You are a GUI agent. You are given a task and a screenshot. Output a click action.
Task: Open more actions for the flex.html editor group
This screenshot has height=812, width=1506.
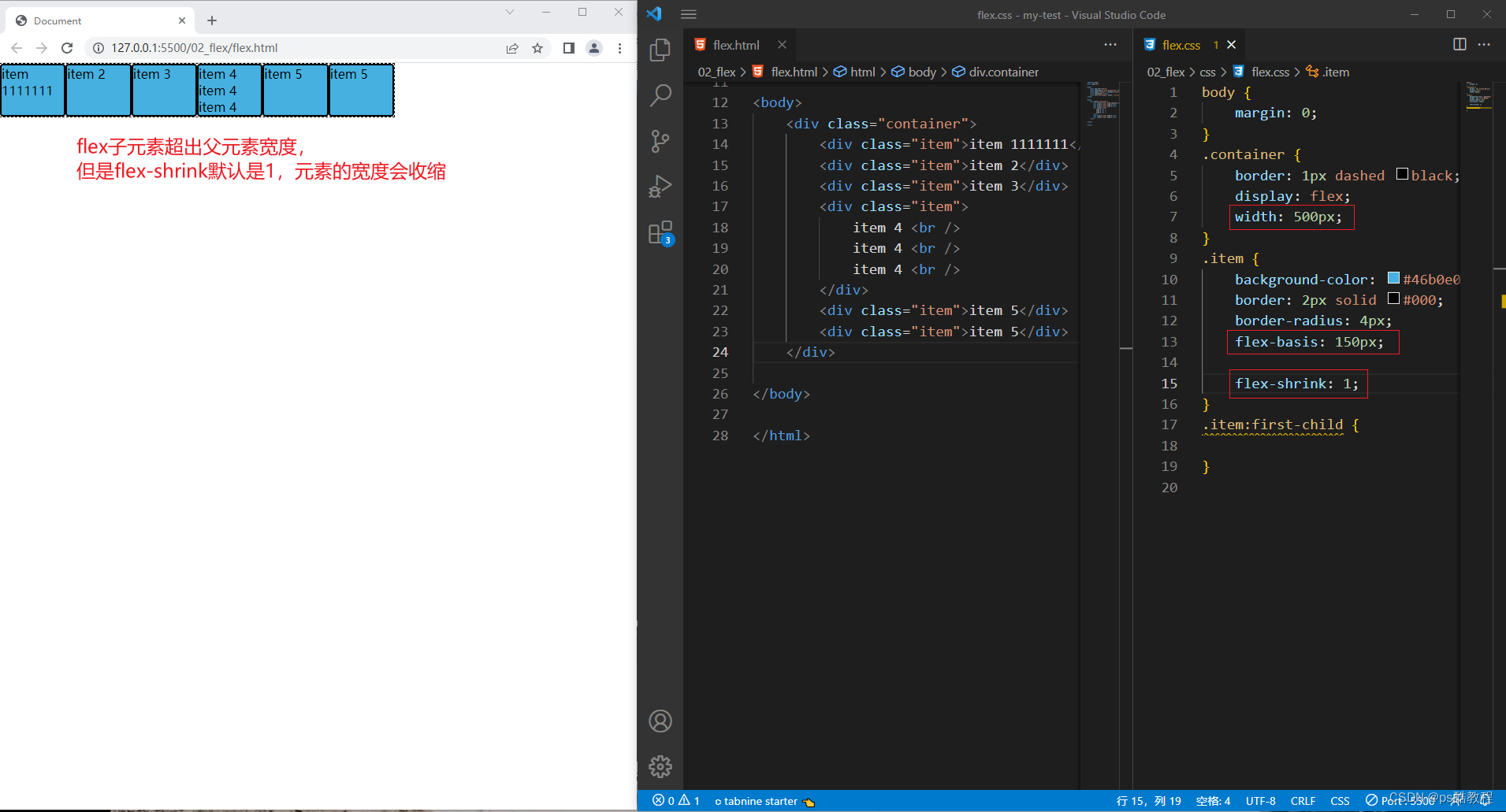coord(1110,45)
